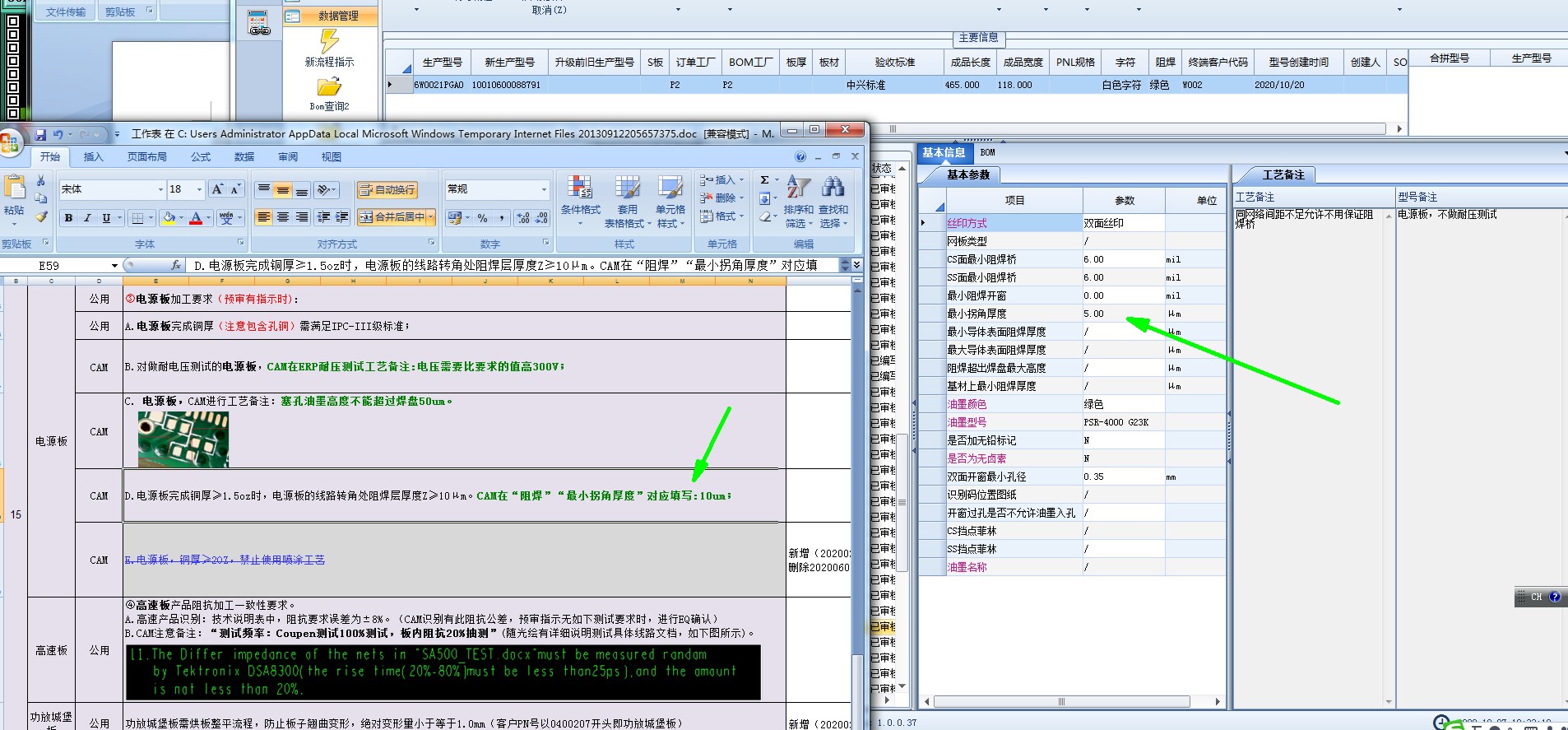
Task: Open the font name dropdown showing 宋体
Action: 160,189
